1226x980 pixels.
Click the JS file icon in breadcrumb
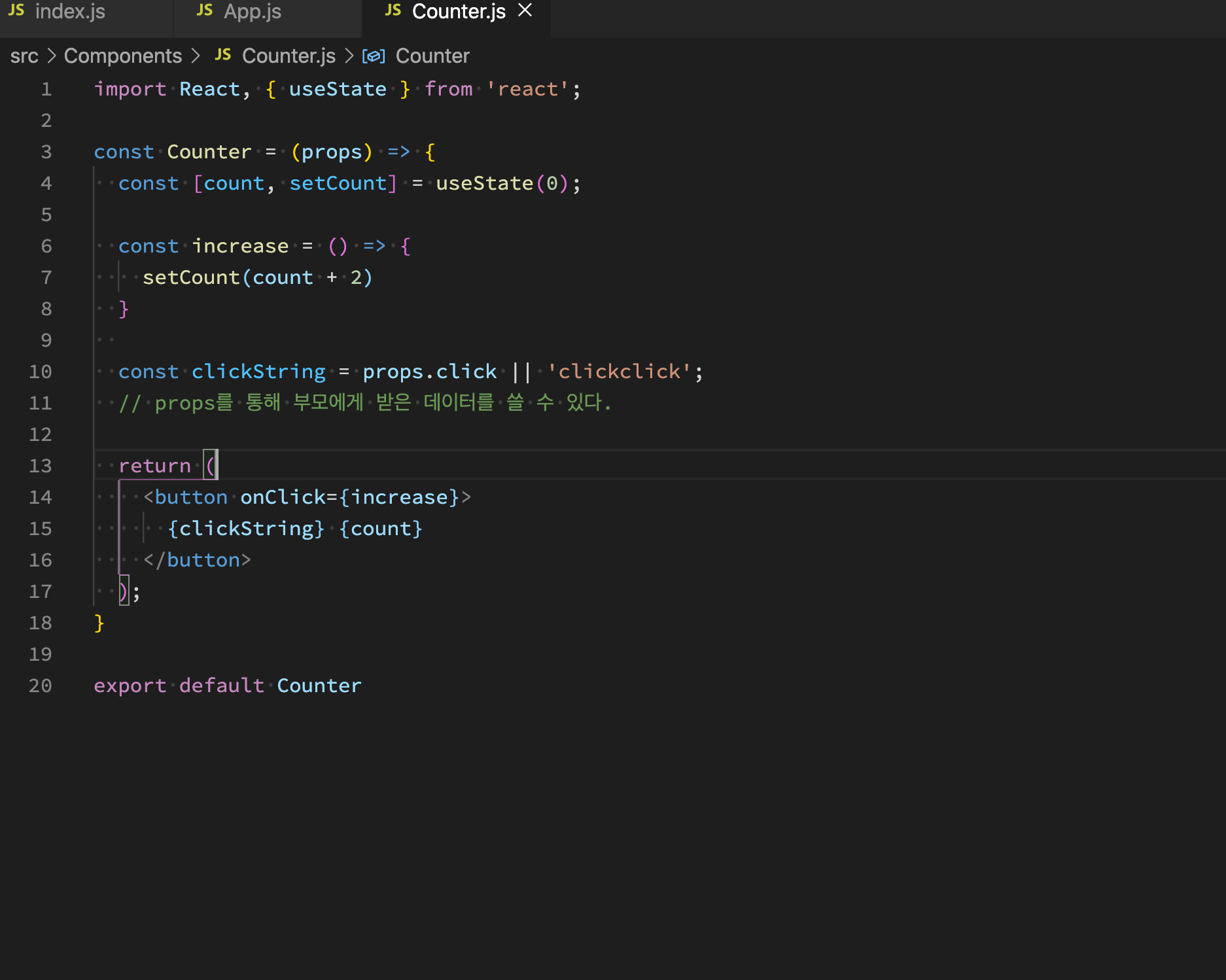coord(223,55)
